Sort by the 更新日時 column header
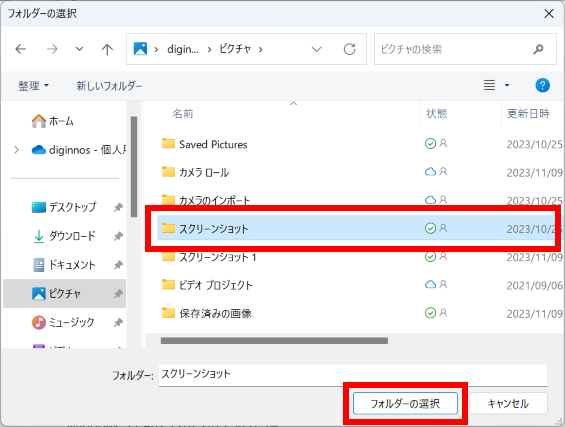This screenshot has width=565, height=427. pos(528,114)
